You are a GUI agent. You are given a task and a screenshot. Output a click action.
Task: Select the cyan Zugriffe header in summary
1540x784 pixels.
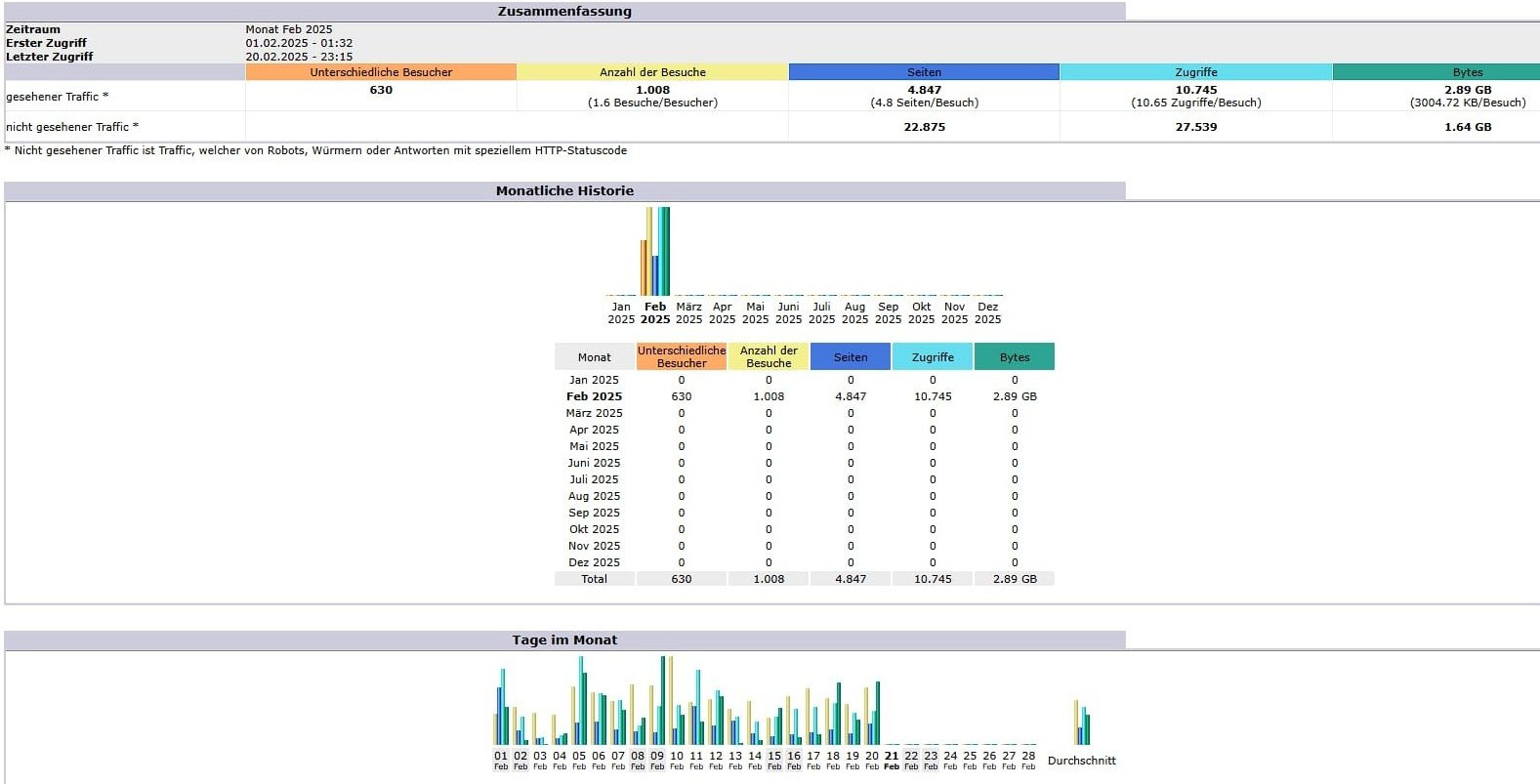click(x=1195, y=72)
